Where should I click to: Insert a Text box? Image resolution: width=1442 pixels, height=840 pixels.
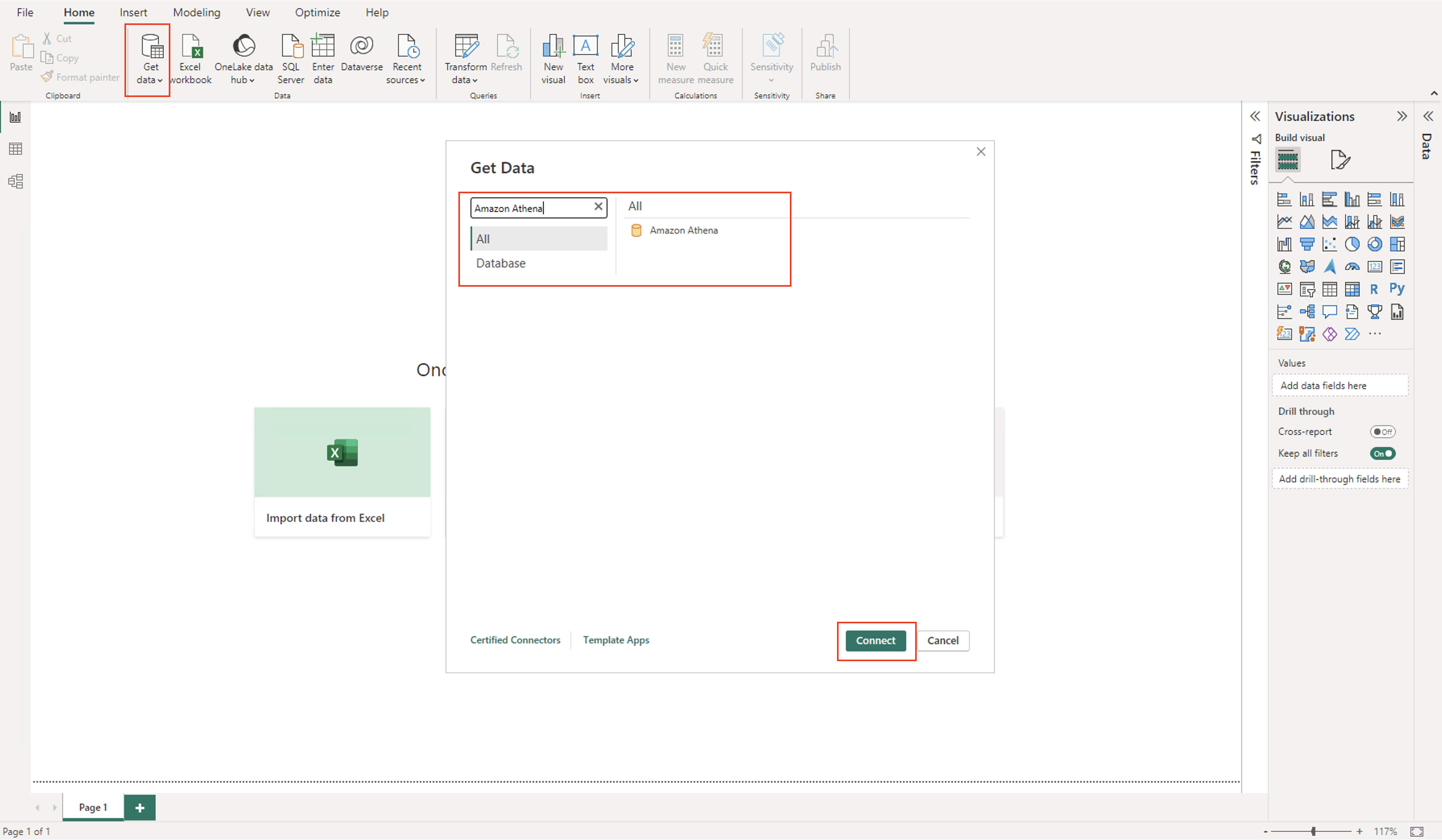[x=585, y=59]
